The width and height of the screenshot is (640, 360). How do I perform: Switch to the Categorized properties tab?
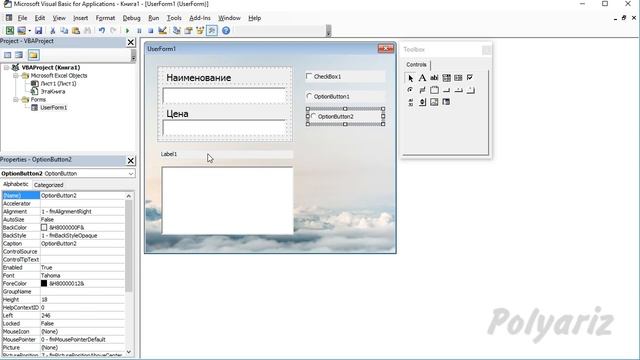click(49, 185)
